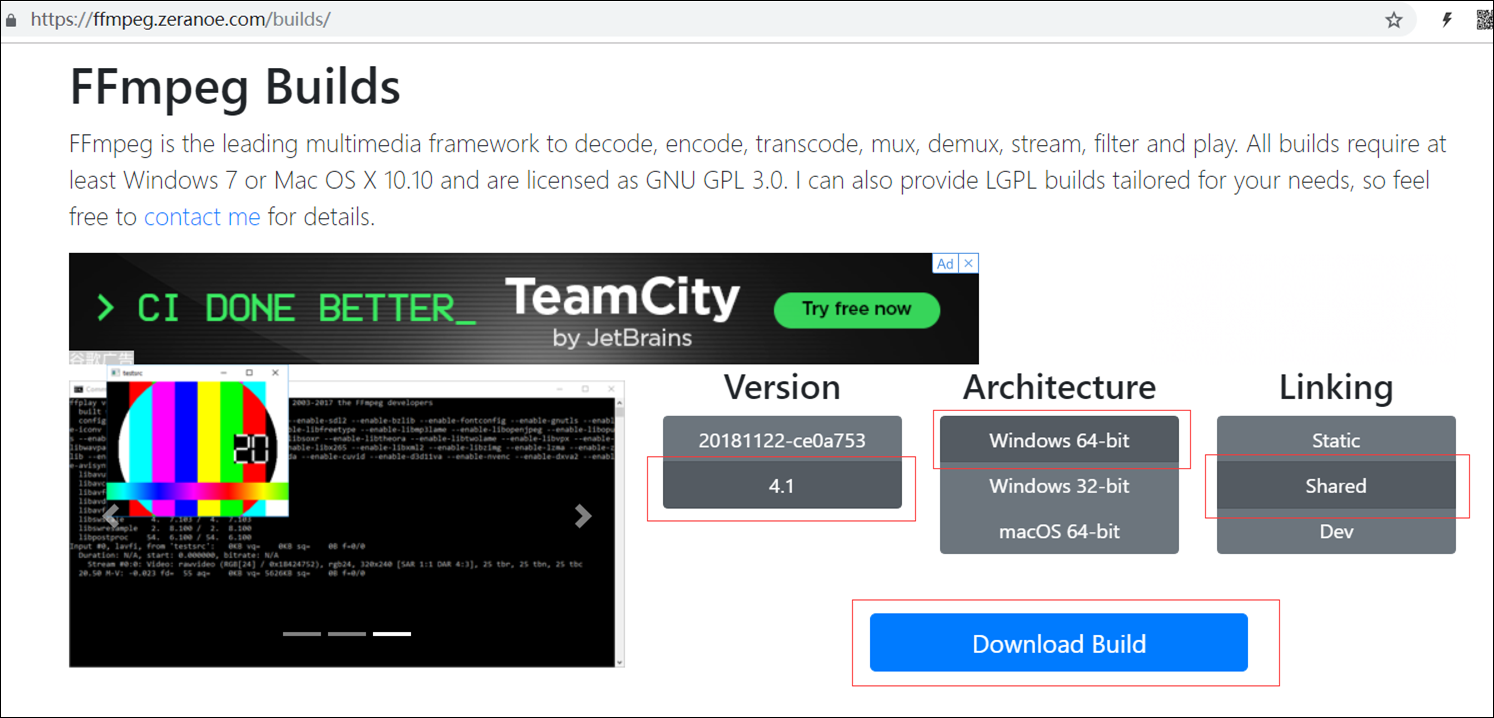
Task: Select version 4.1
Action: tap(782, 486)
